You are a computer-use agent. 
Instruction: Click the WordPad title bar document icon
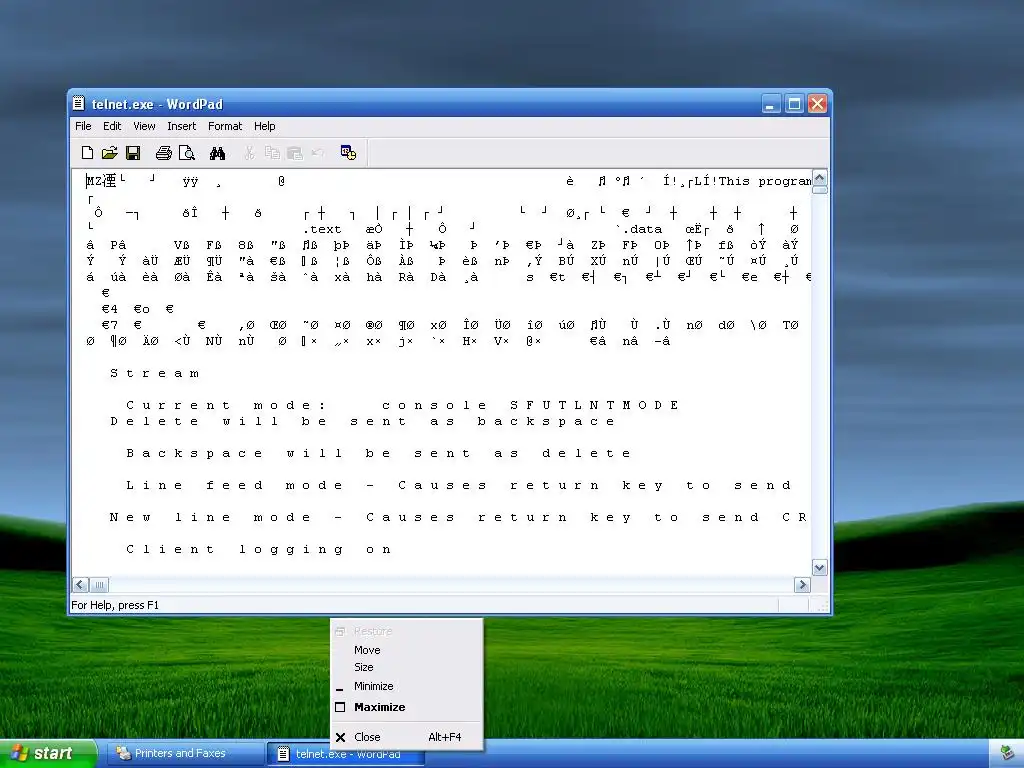pos(79,104)
